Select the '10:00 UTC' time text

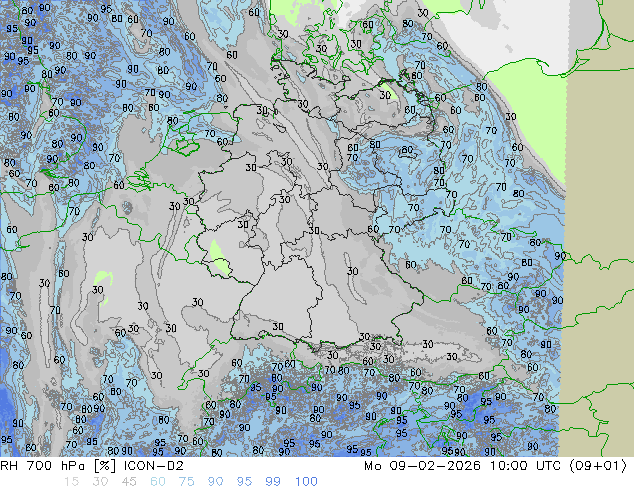tap(526, 466)
